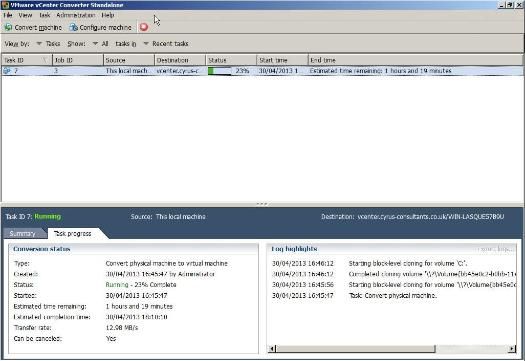The image size is (525, 361).
Task: Click the 'Running - 23% Complete' status value
Action: tap(141, 285)
